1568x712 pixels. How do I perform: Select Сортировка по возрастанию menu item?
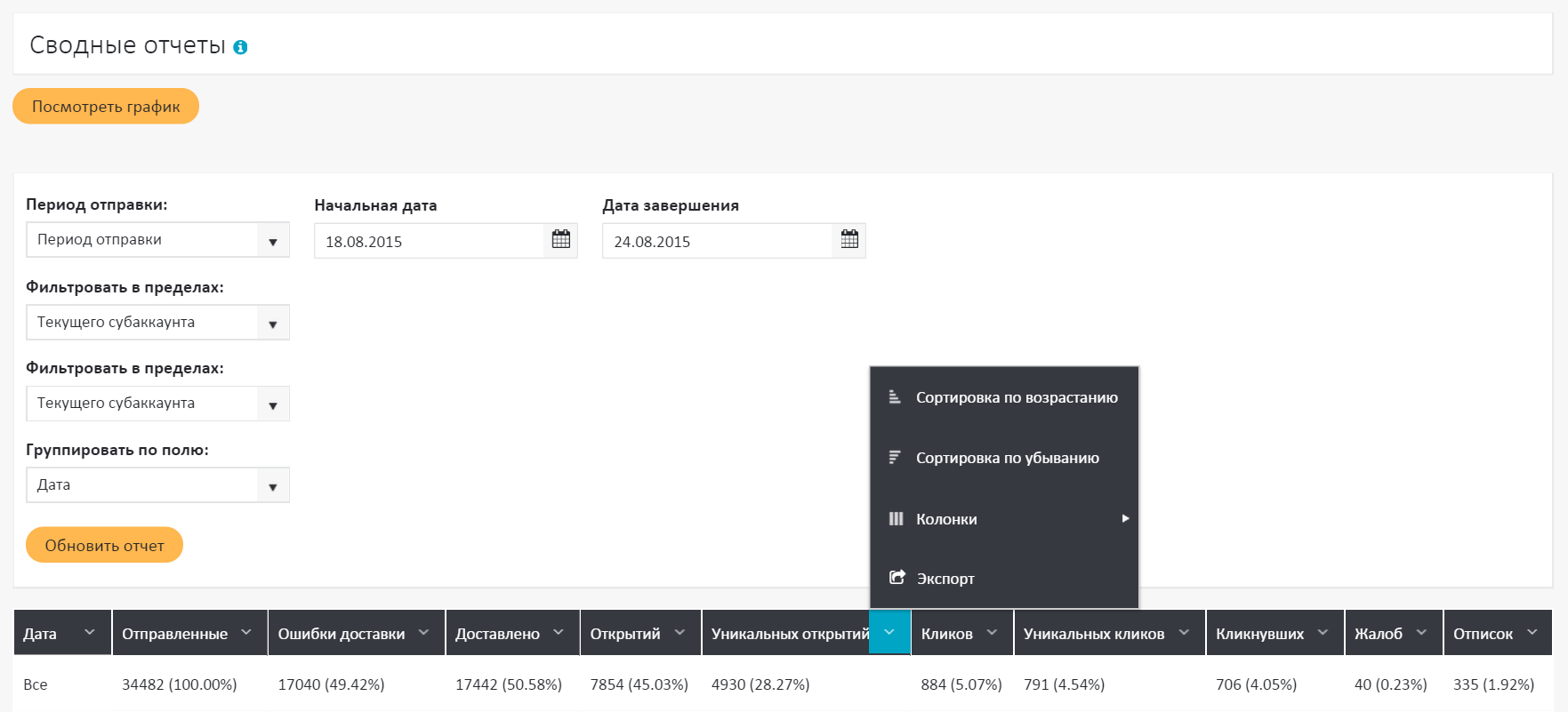click(x=1016, y=397)
